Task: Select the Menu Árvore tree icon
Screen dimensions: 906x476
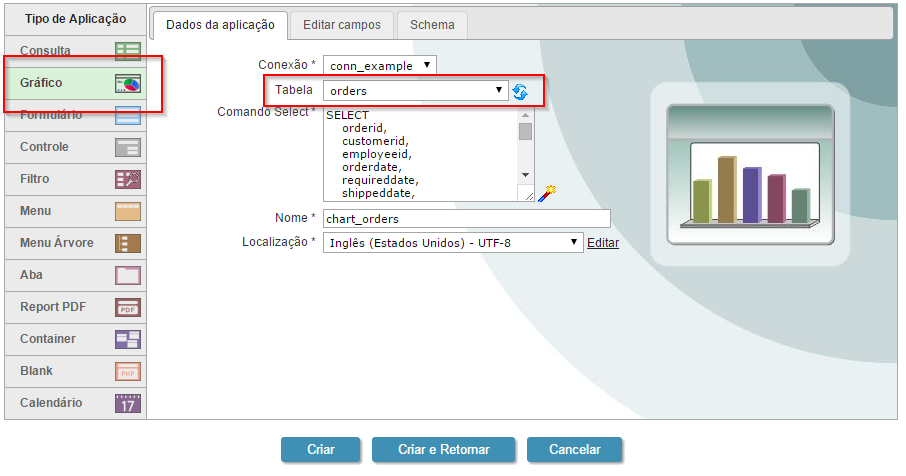Action: pyautogui.click(x=127, y=243)
